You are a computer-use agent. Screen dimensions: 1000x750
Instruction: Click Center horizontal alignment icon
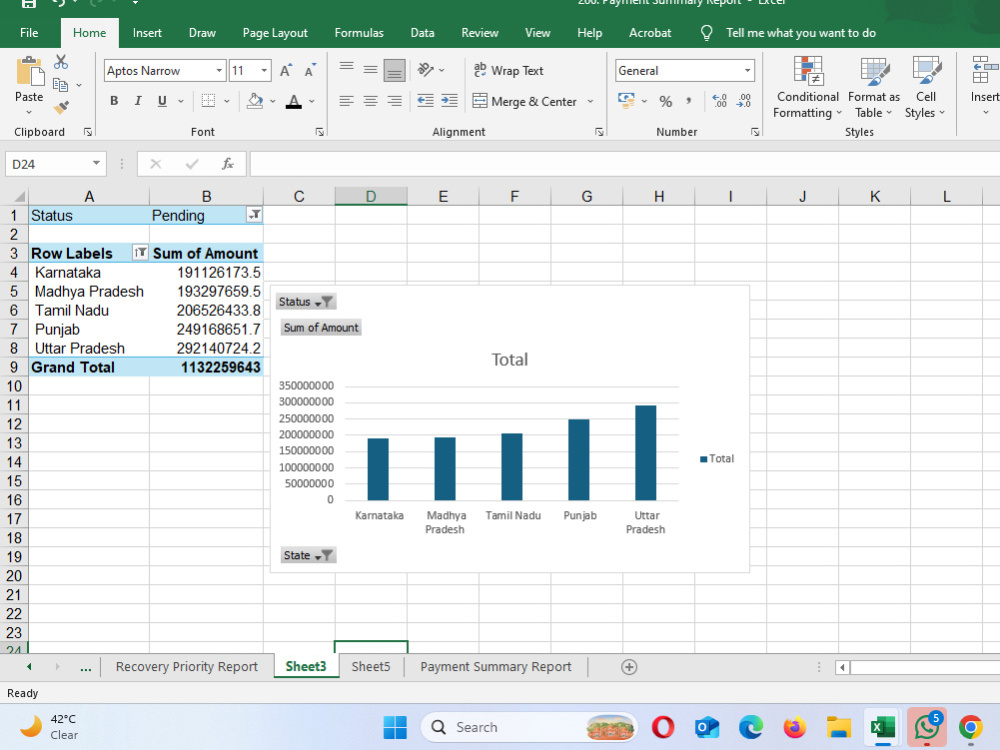(371, 101)
